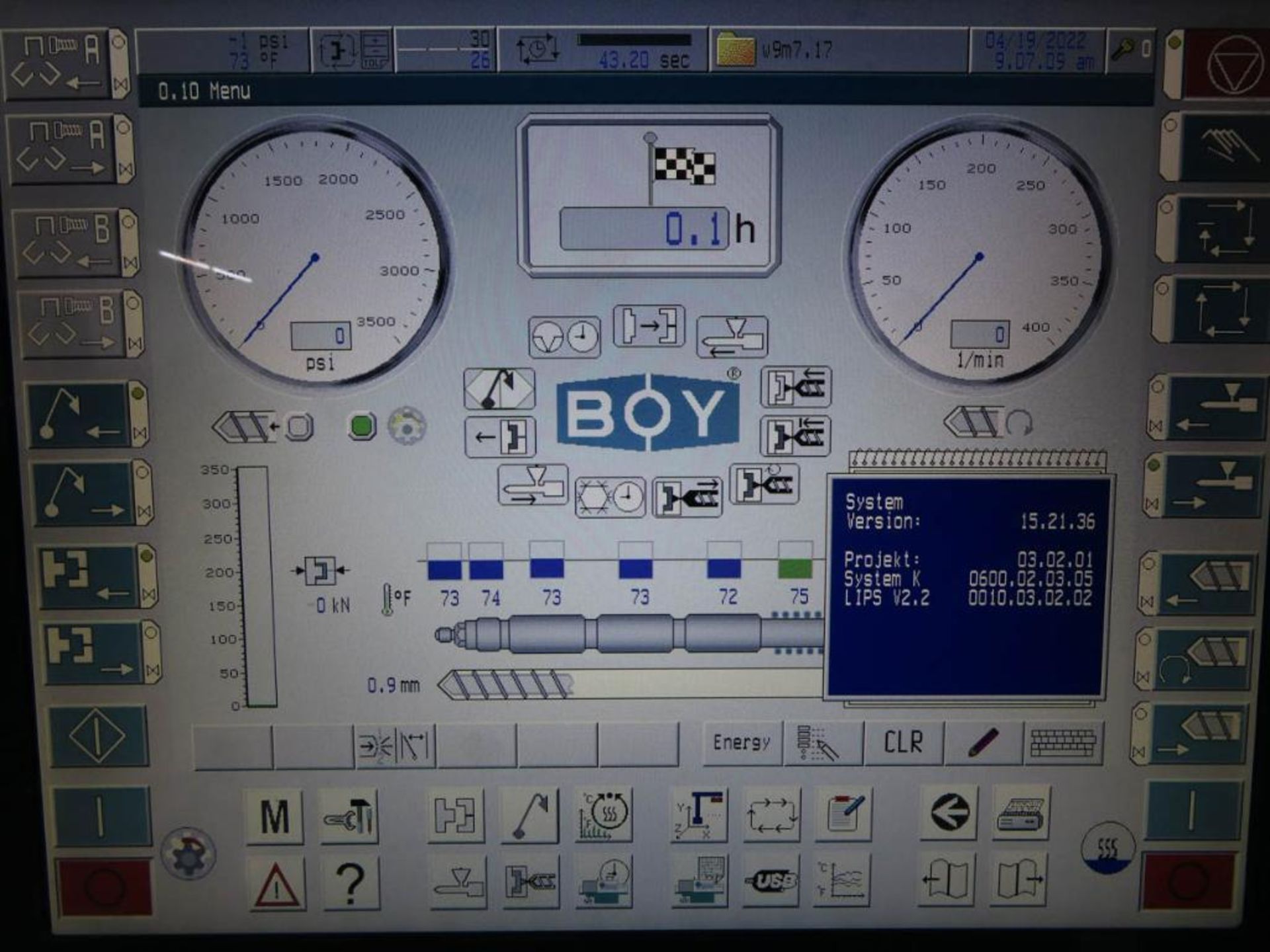Click the list selection pointer softkey
This screenshot has width=1270, height=952.
point(822,742)
